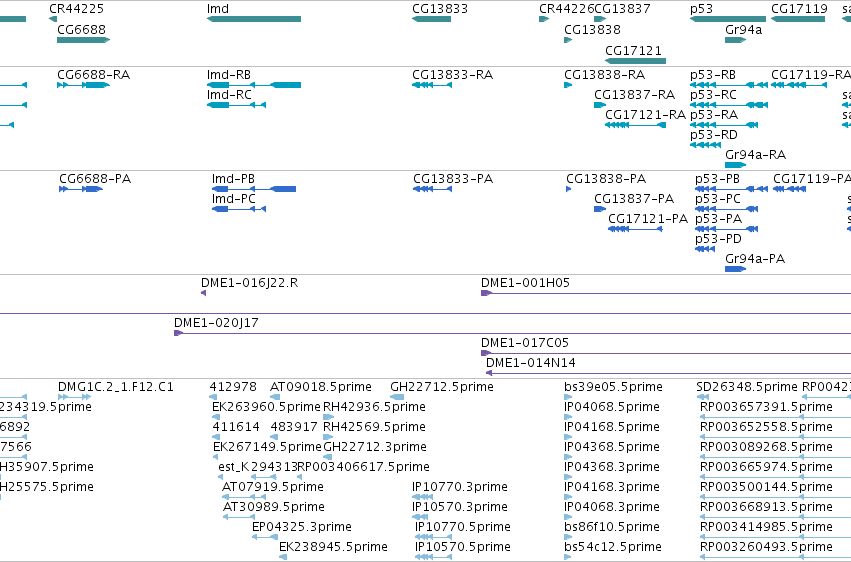Click the AT09018.5prime EST label
This screenshot has height=562, width=851.
[x=320, y=387]
